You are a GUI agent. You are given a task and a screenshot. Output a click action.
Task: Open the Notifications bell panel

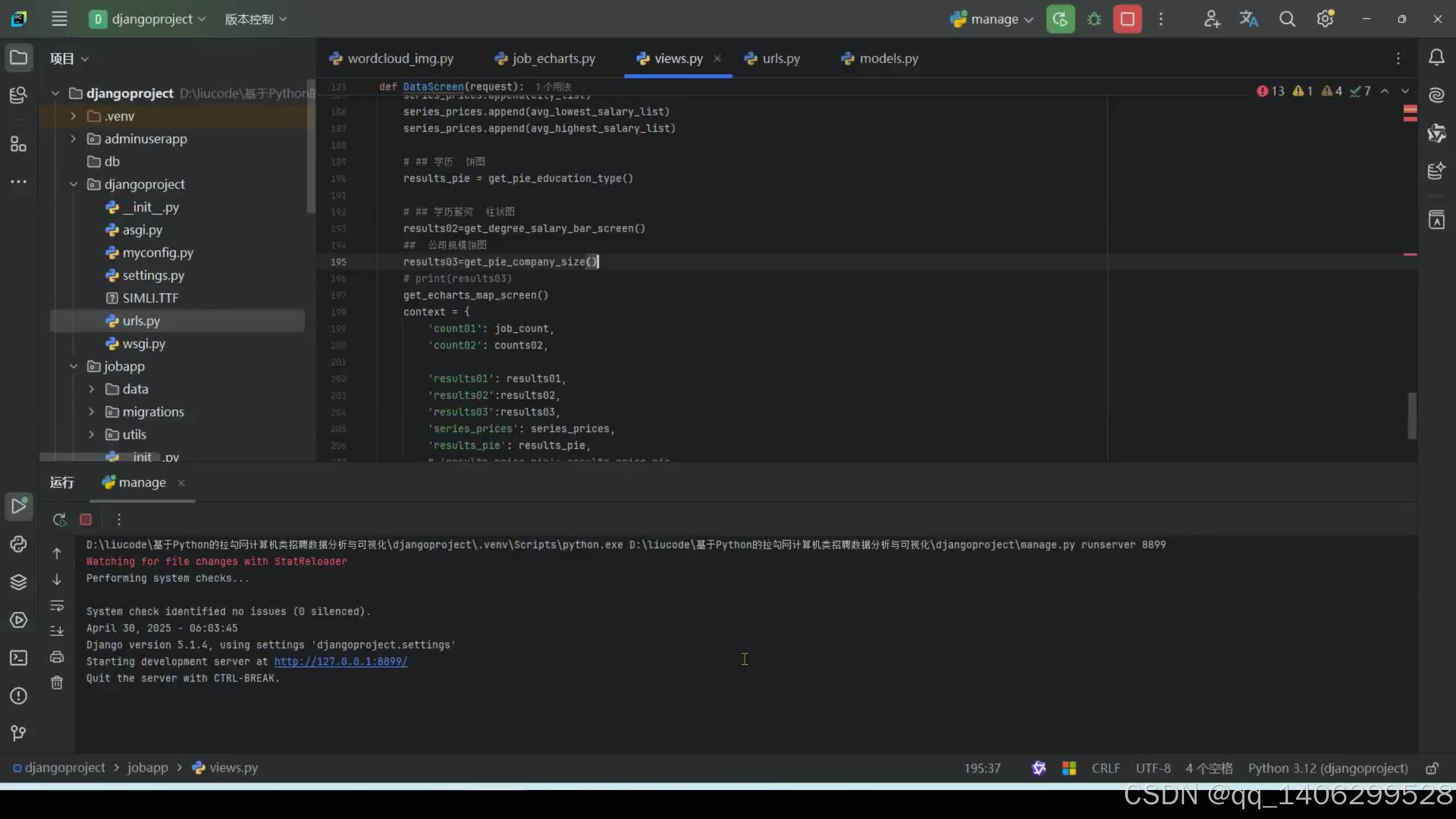[x=1437, y=57]
